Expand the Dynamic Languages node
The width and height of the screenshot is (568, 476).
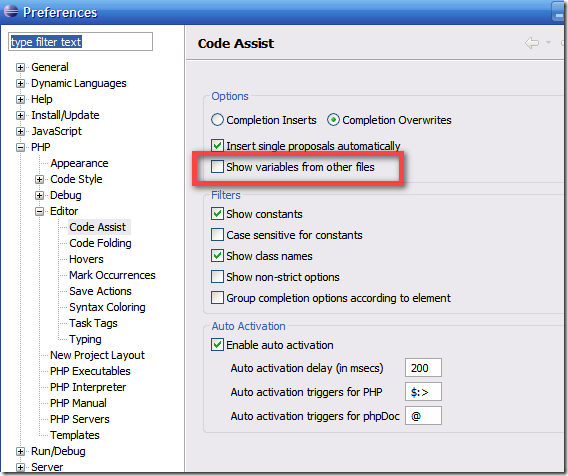coord(20,83)
